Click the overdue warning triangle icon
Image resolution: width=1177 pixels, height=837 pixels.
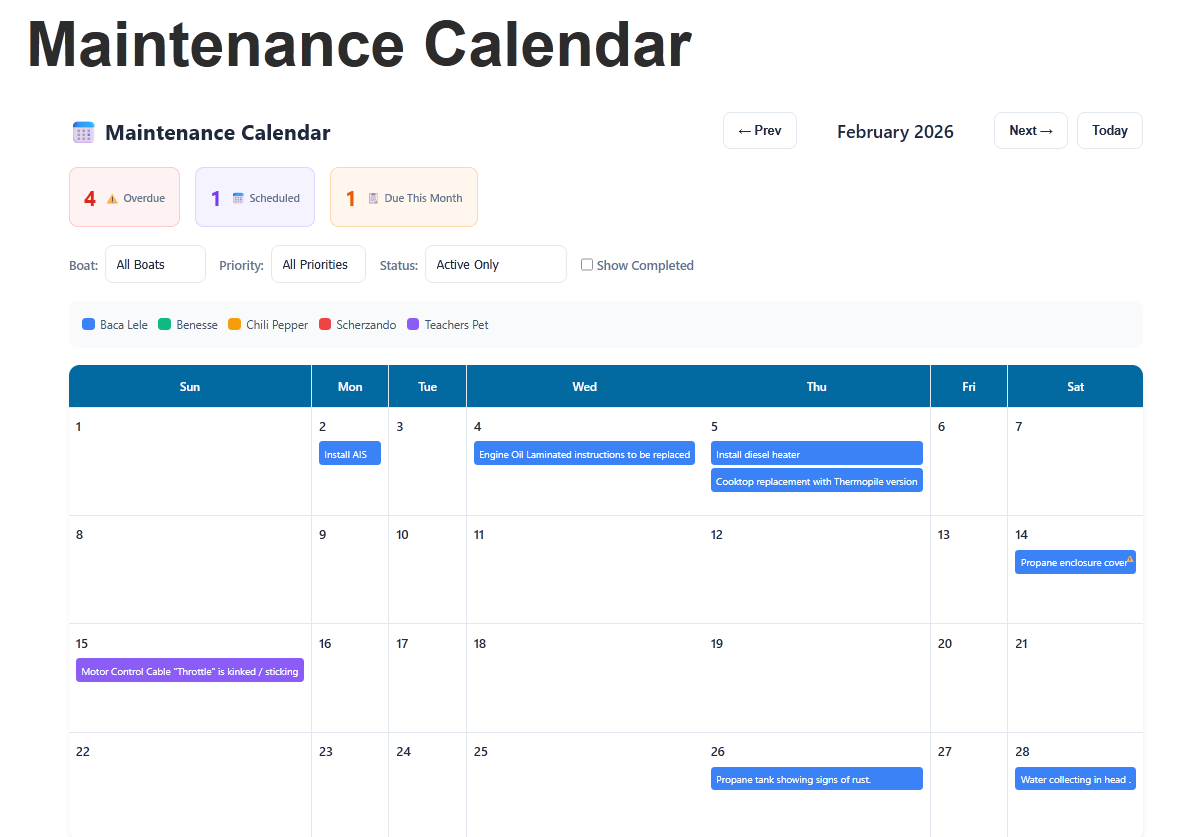(x=112, y=199)
